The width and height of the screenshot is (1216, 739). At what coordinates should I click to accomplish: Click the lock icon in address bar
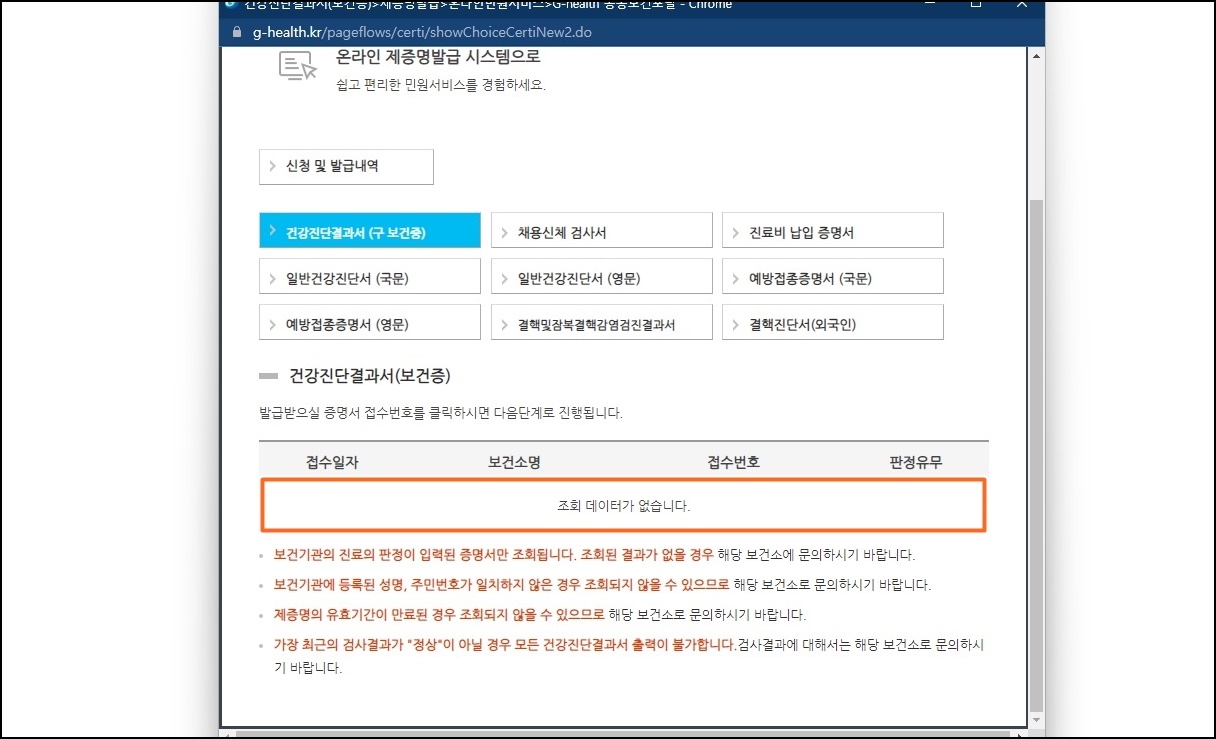click(x=237, y=32)
